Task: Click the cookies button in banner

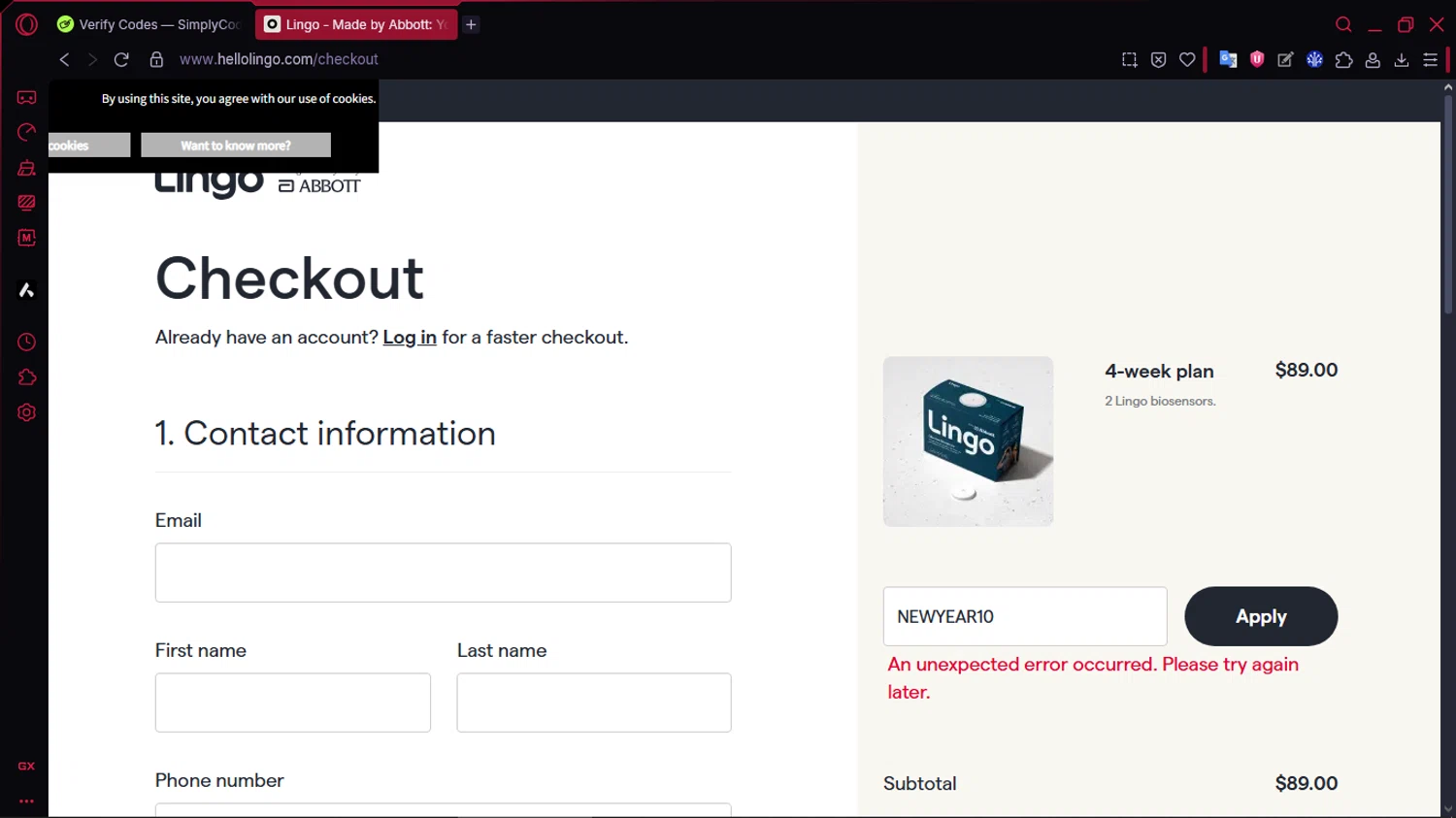Action: 88,145
